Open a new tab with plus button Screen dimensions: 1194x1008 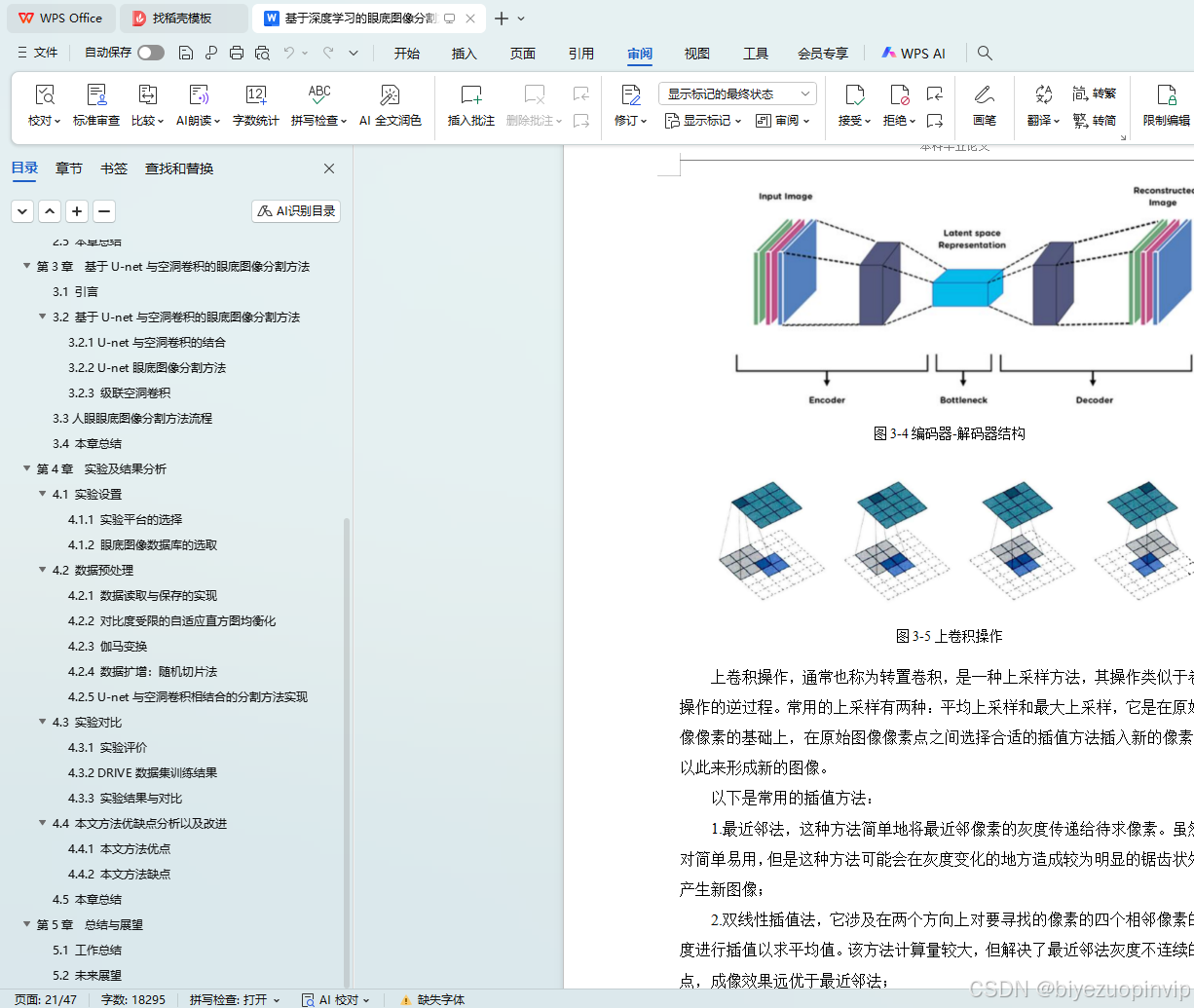(501, 19)
